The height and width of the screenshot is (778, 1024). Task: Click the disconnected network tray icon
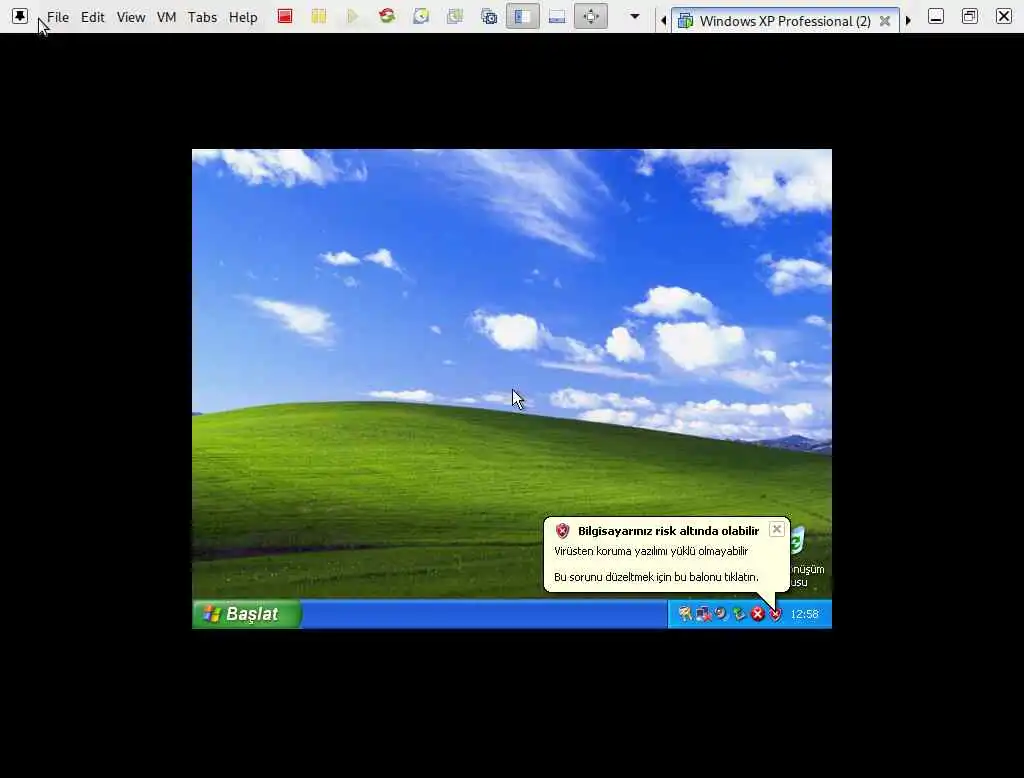[703, 613]
